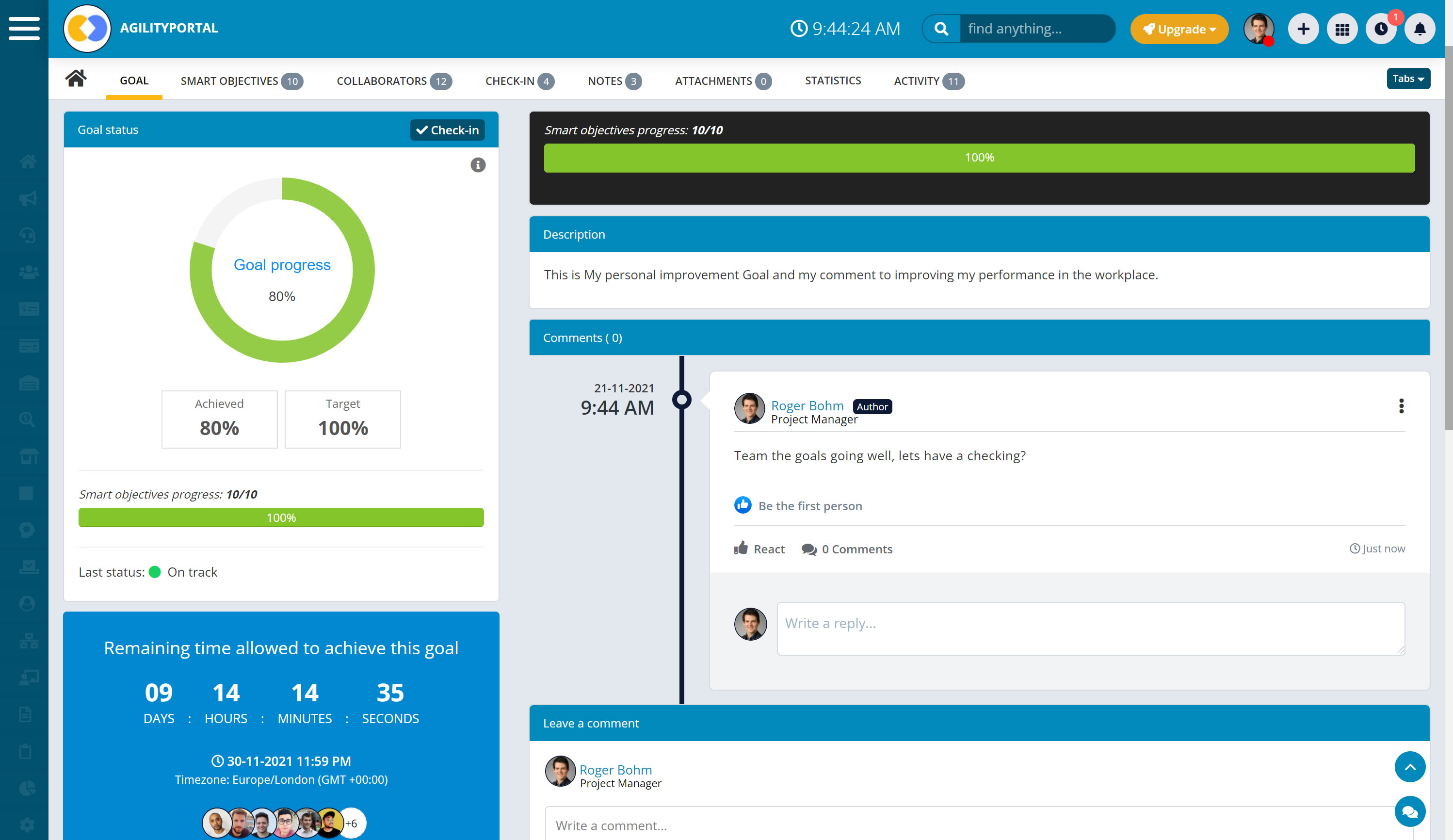This screenshot has height=840, width=1453.
Task: Open Roger Bohm's profile link in the comment
Action: coord(807,405)
